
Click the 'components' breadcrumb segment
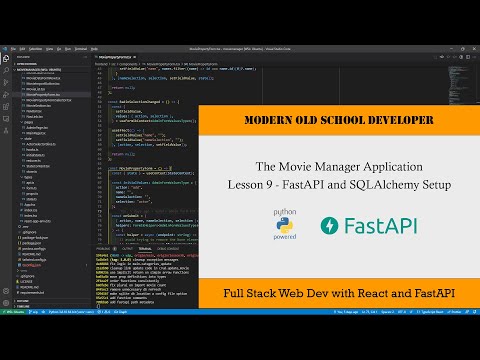click(x=128, y=64)
